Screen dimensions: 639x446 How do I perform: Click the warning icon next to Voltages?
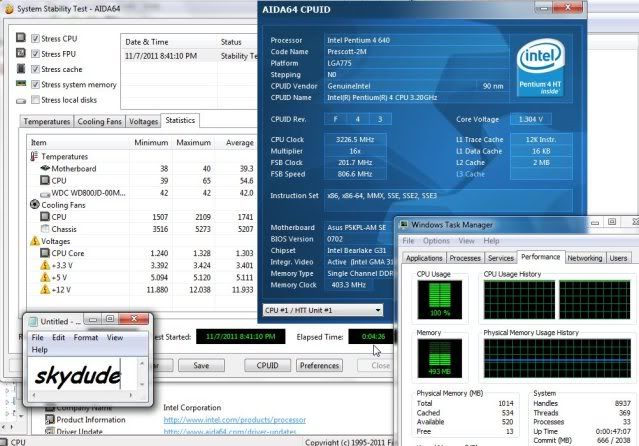(x=35, y=241)
